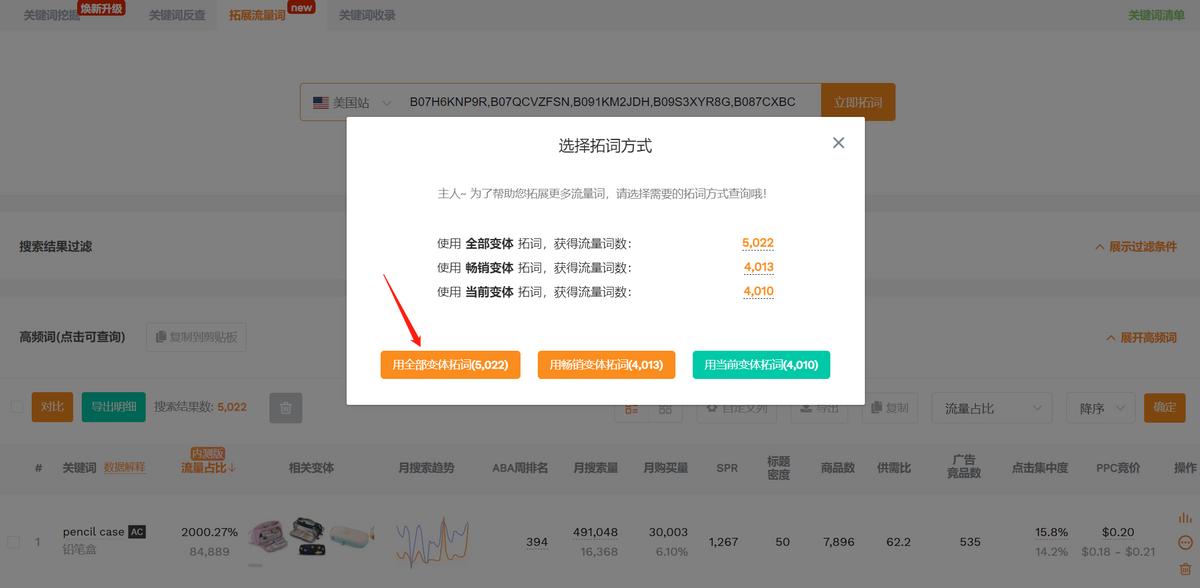The image size is (1200, 588).
Task: Check the compare checkbox beside 对比 button
Action: [x=15, y=407]
